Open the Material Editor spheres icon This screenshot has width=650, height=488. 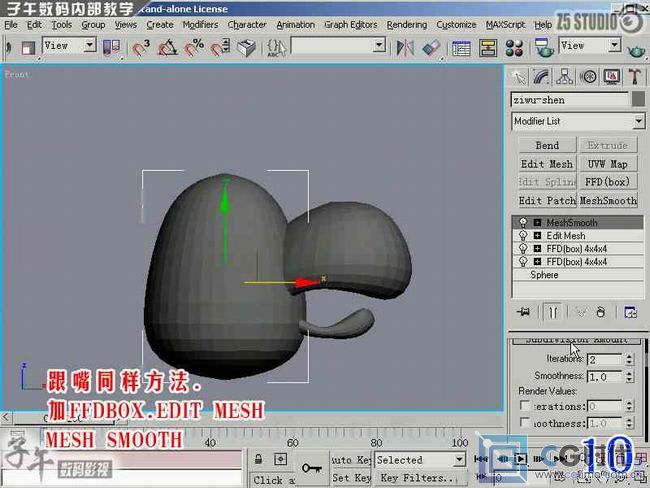pyautogui.click(x=514, y=48)
